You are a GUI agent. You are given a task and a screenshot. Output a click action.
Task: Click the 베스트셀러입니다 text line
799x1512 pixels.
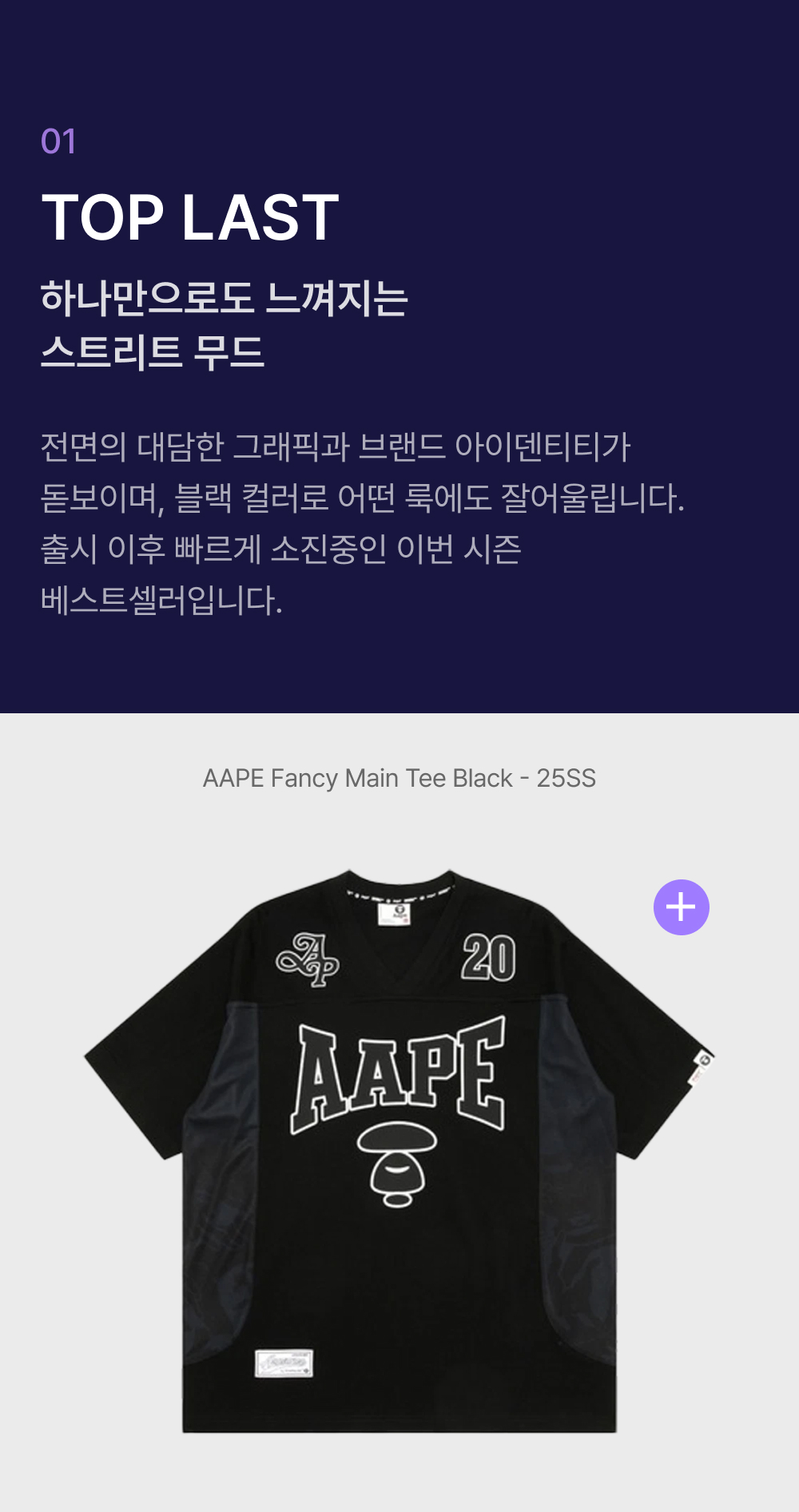[161, 600]
